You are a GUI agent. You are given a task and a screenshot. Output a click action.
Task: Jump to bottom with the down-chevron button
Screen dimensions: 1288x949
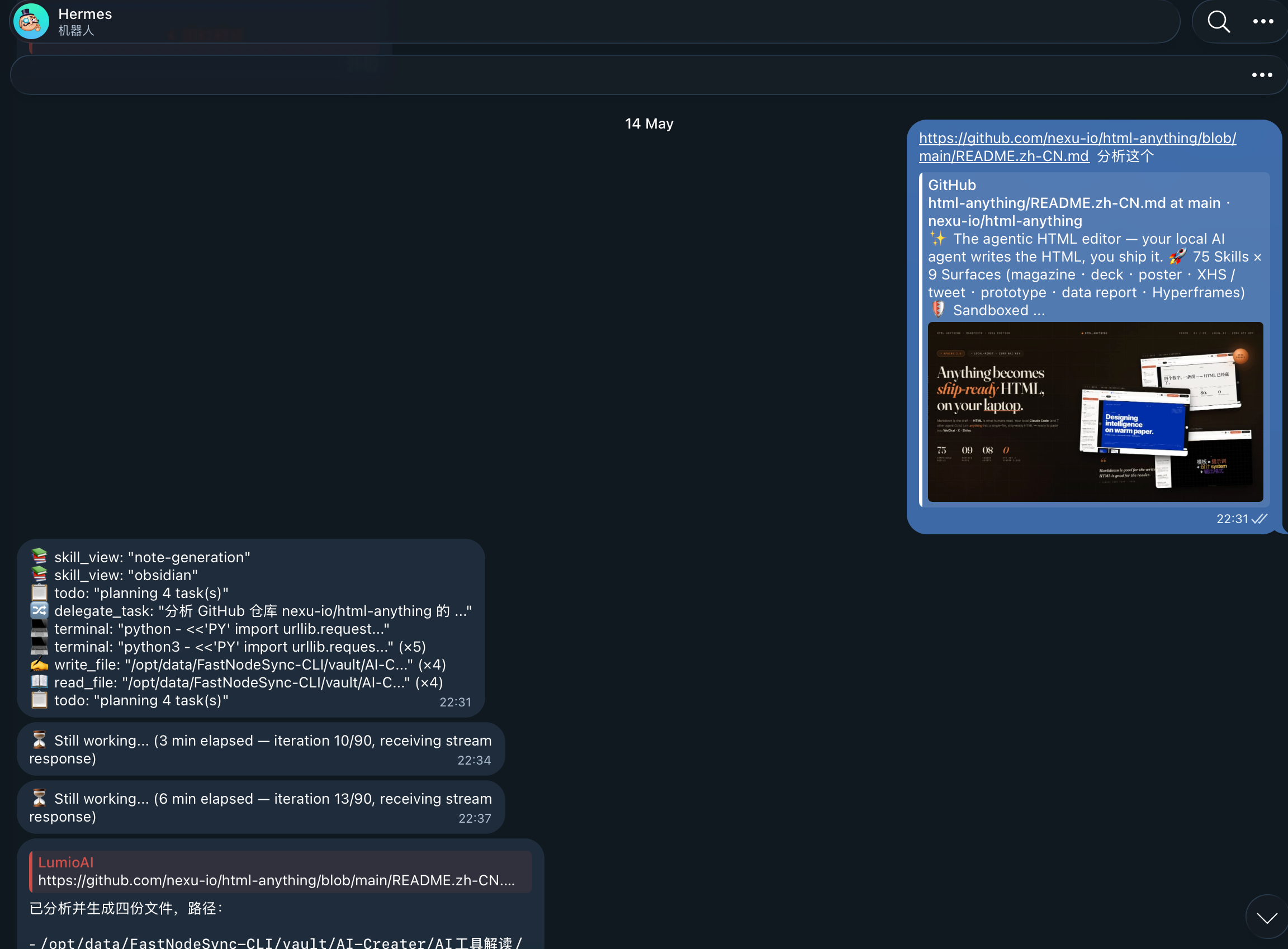pyautogui.click(x=1266, y=917)
